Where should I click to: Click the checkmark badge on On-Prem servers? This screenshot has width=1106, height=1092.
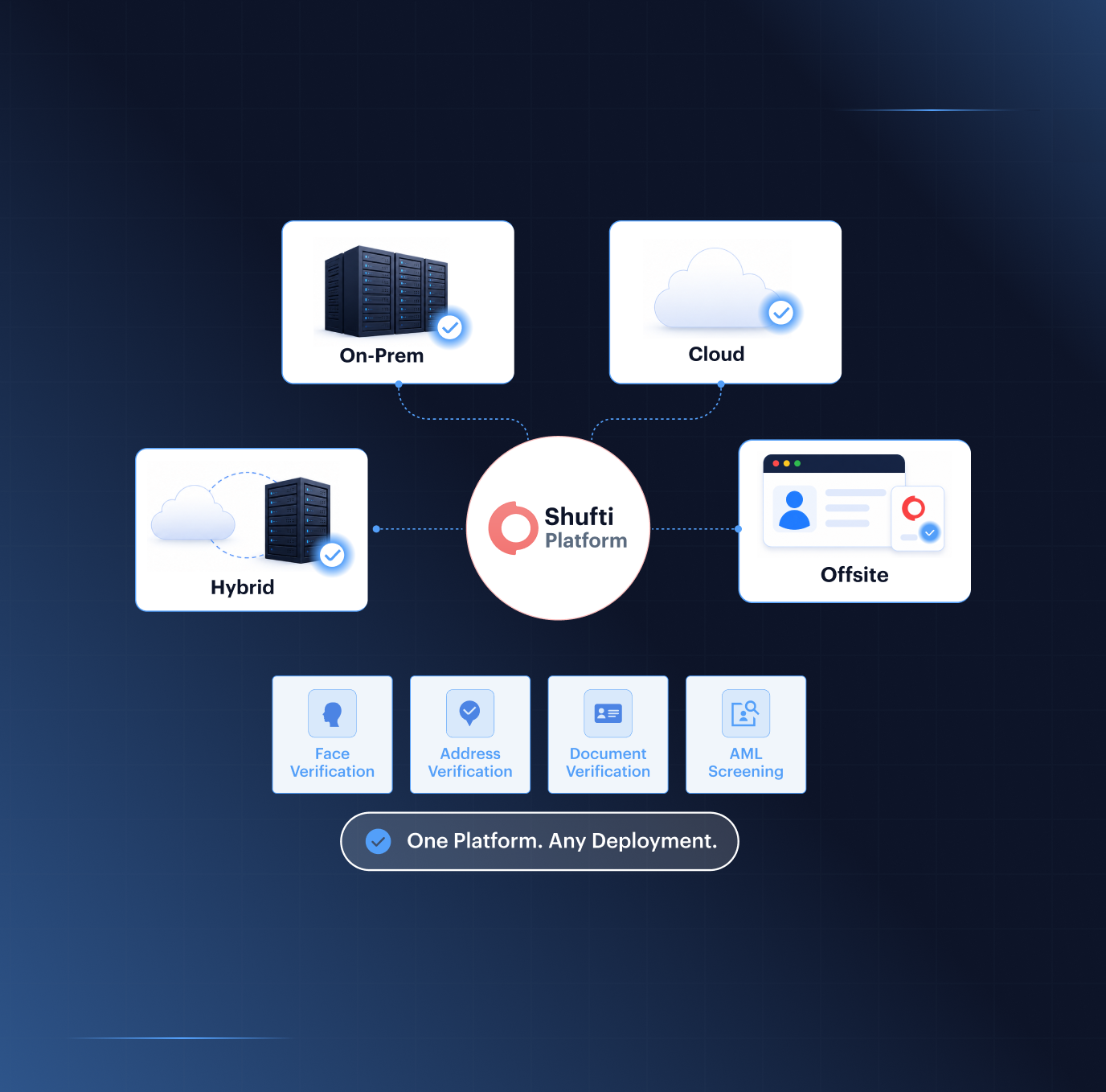pyautogui.click(x=450, y=327)
